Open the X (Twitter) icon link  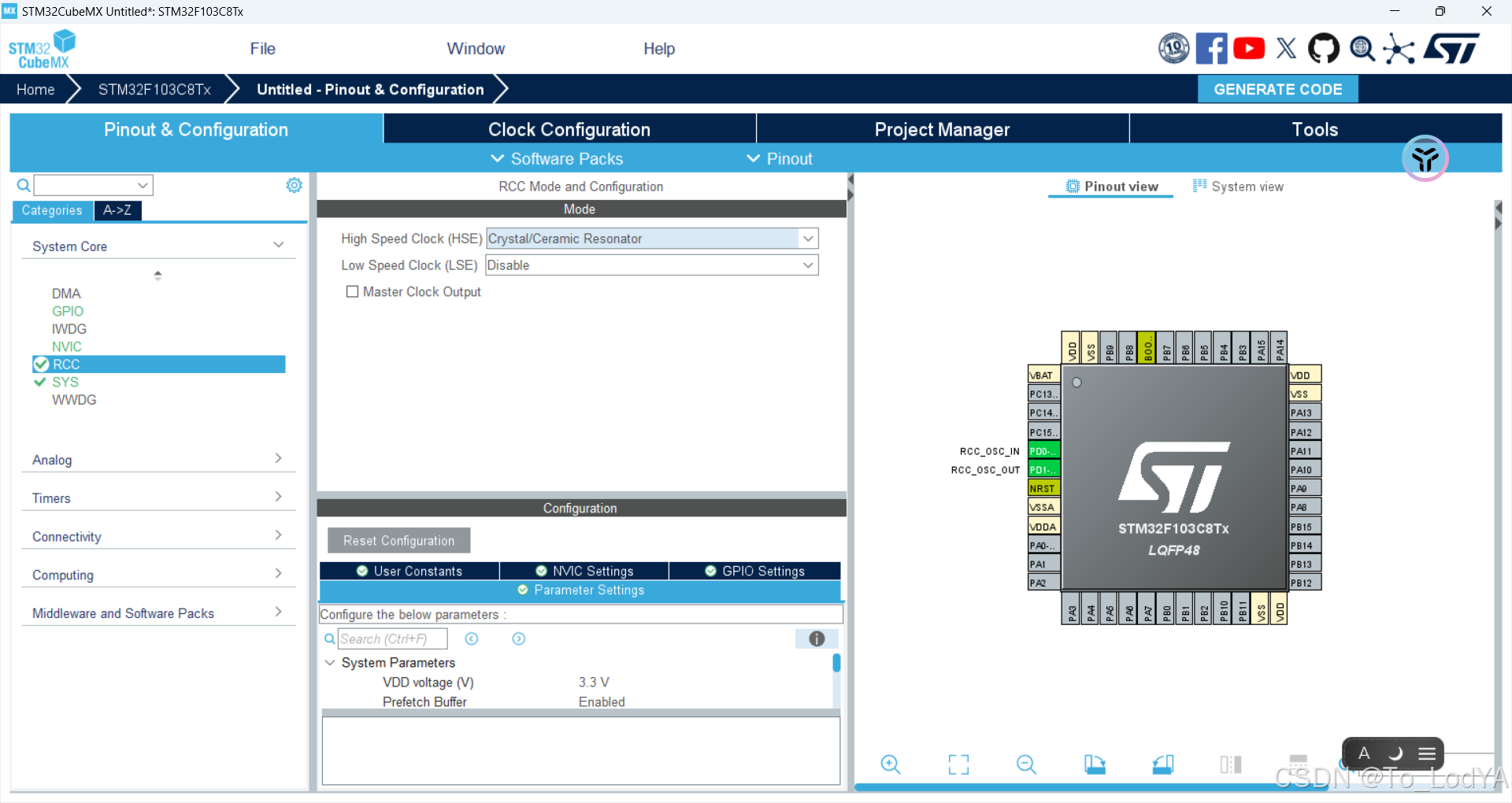click(x=1287, y=49)
